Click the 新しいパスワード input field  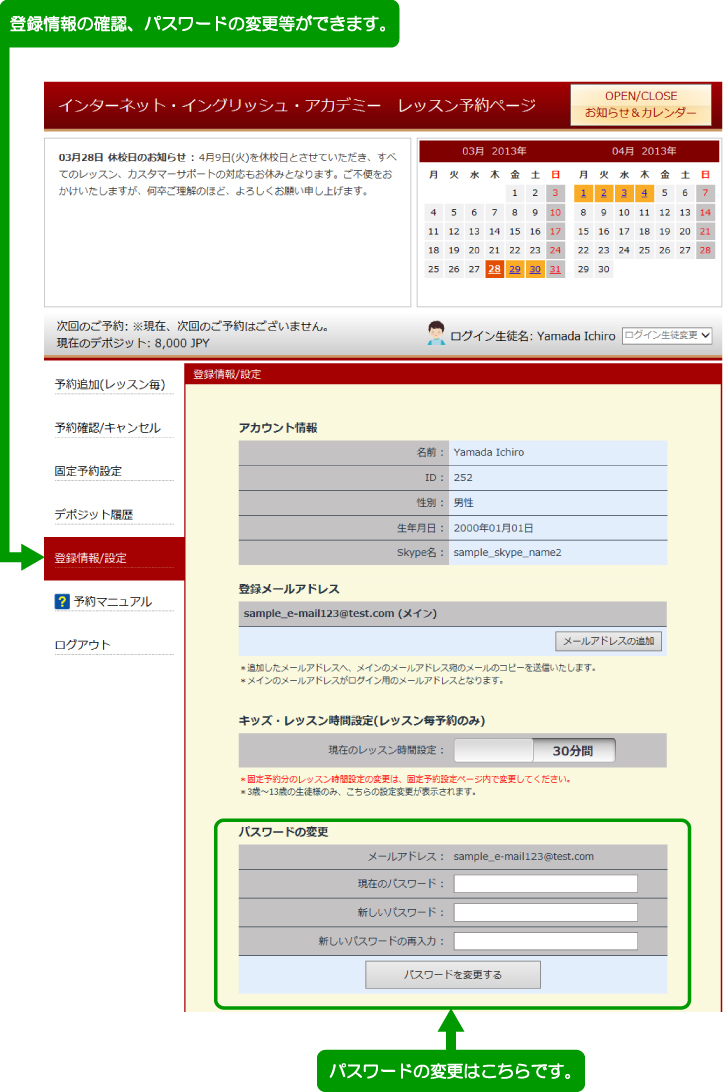pos(545,912)
